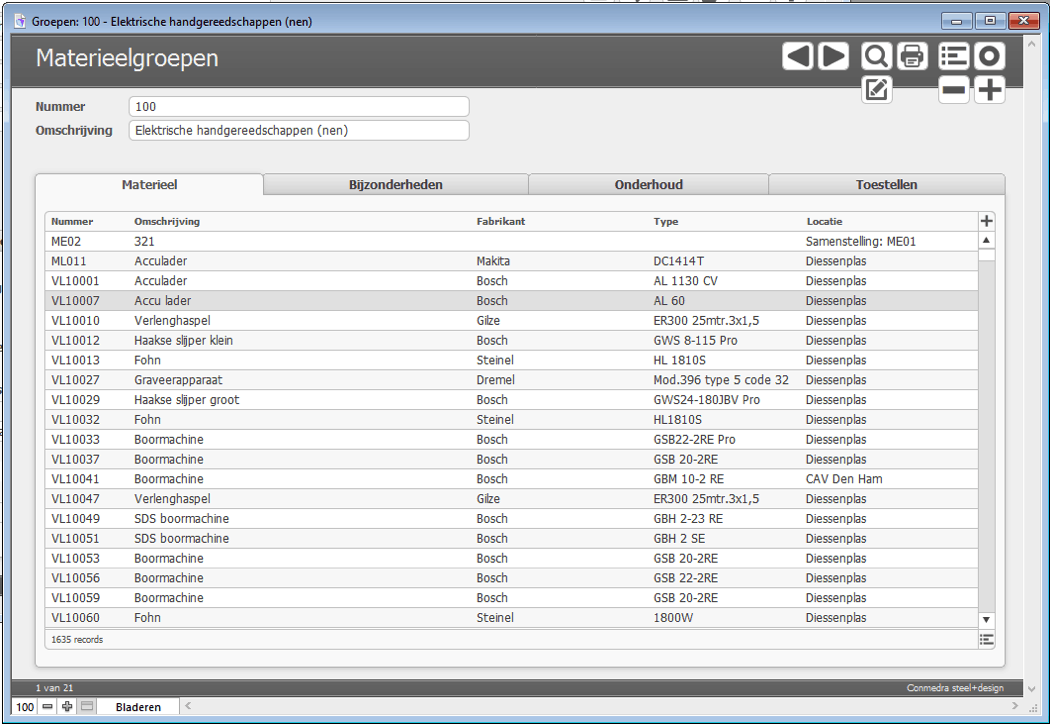Image resolution: width=1050 pixels, height=724 pixels.
Task: Go to next record with right arrow
Action: pos(833,57)
